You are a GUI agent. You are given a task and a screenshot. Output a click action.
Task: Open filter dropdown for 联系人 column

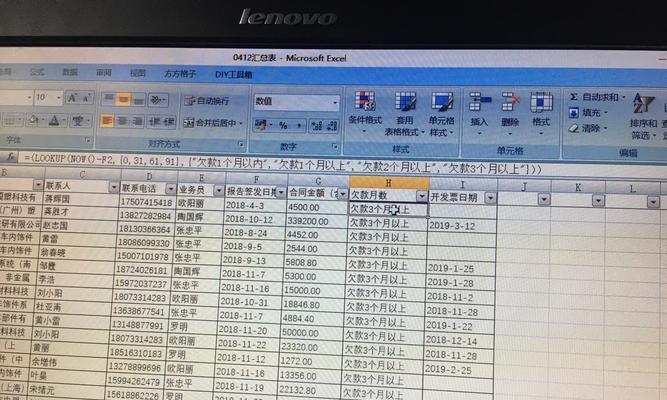tap(114, 187)
